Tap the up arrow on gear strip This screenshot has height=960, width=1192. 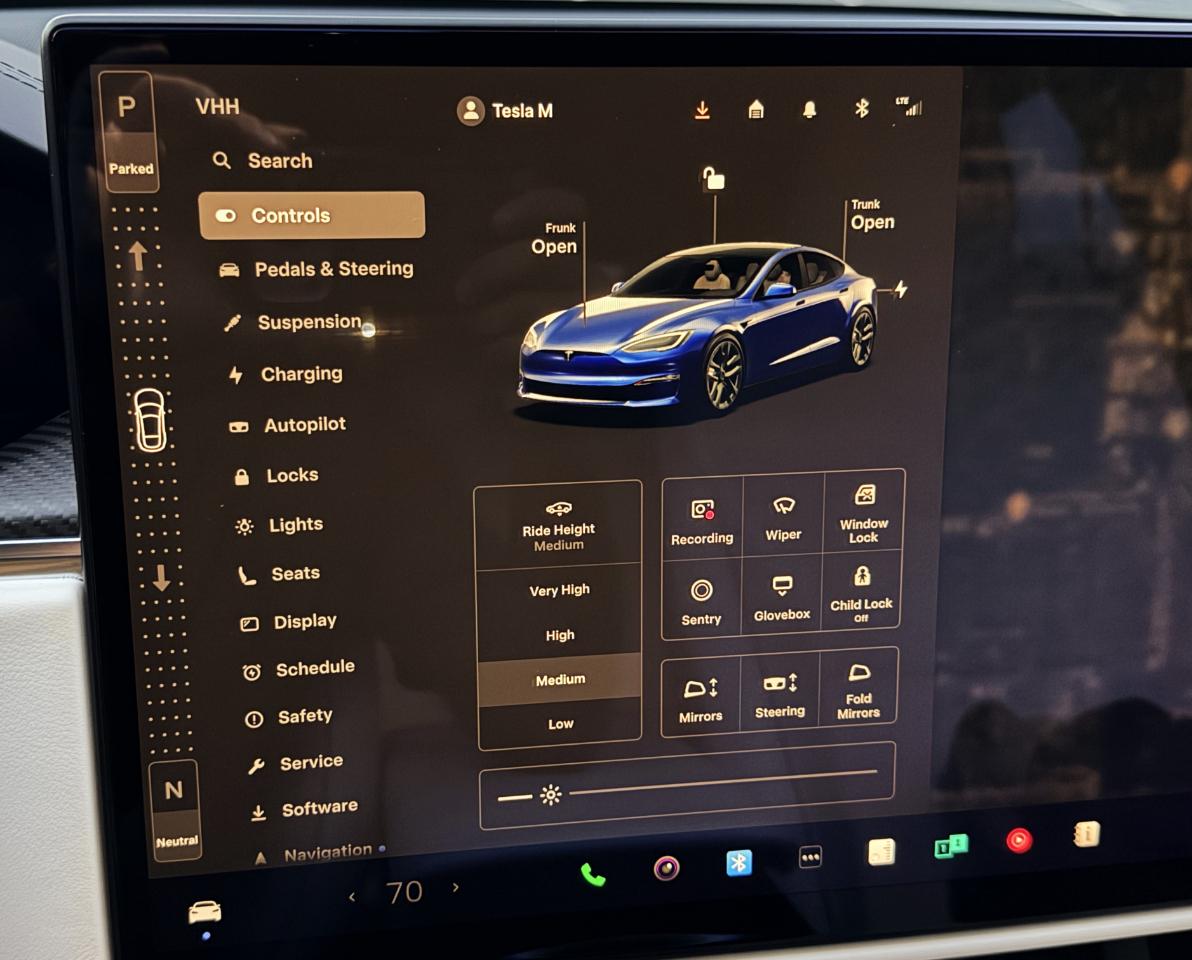(138, 256)
